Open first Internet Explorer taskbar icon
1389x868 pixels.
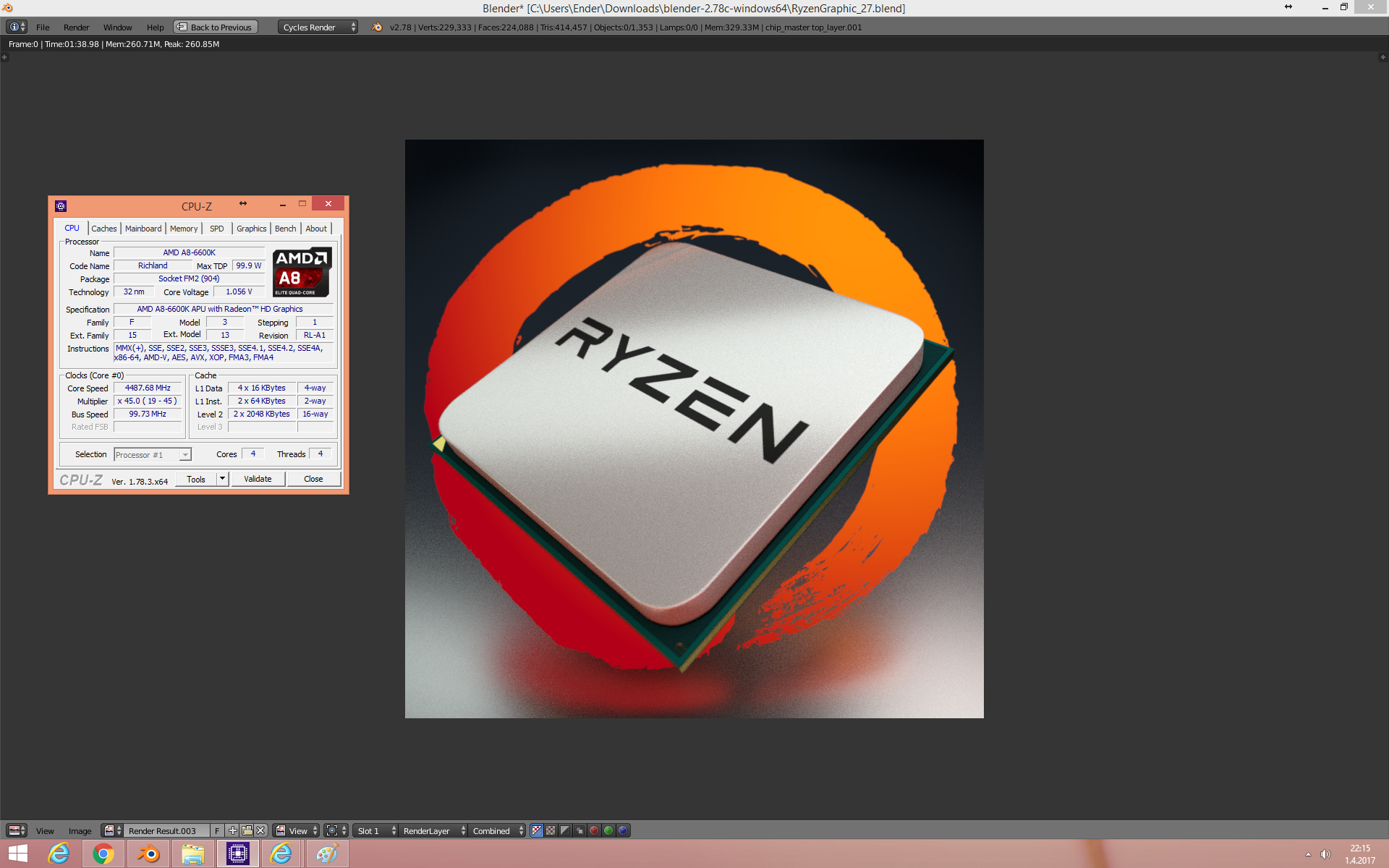(x=59, y=854)
